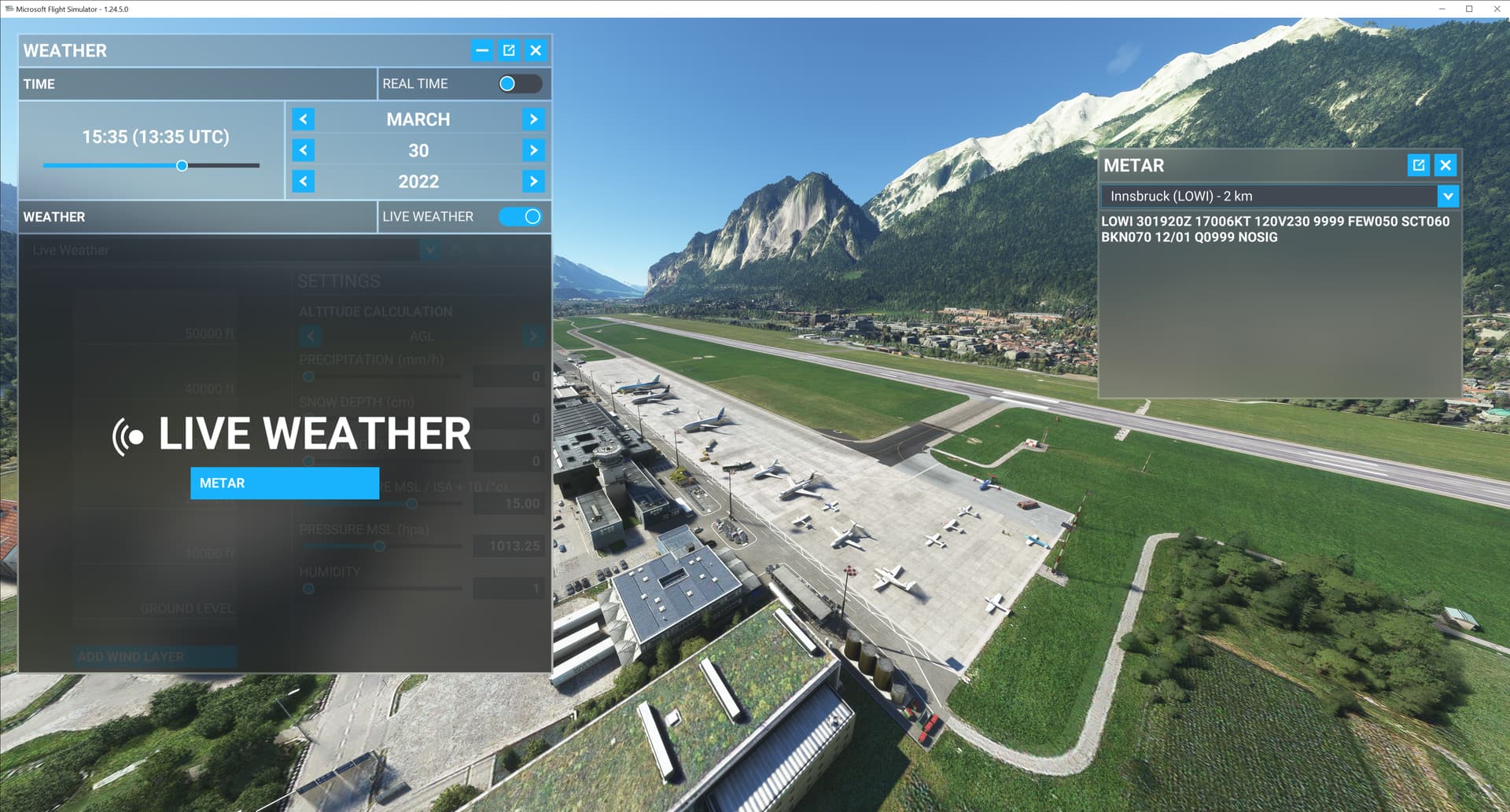Viewport: 1510px width, 812px height.
Task: Select the Innsbruck (LOWI) station field
Action: pos(1268,197)
